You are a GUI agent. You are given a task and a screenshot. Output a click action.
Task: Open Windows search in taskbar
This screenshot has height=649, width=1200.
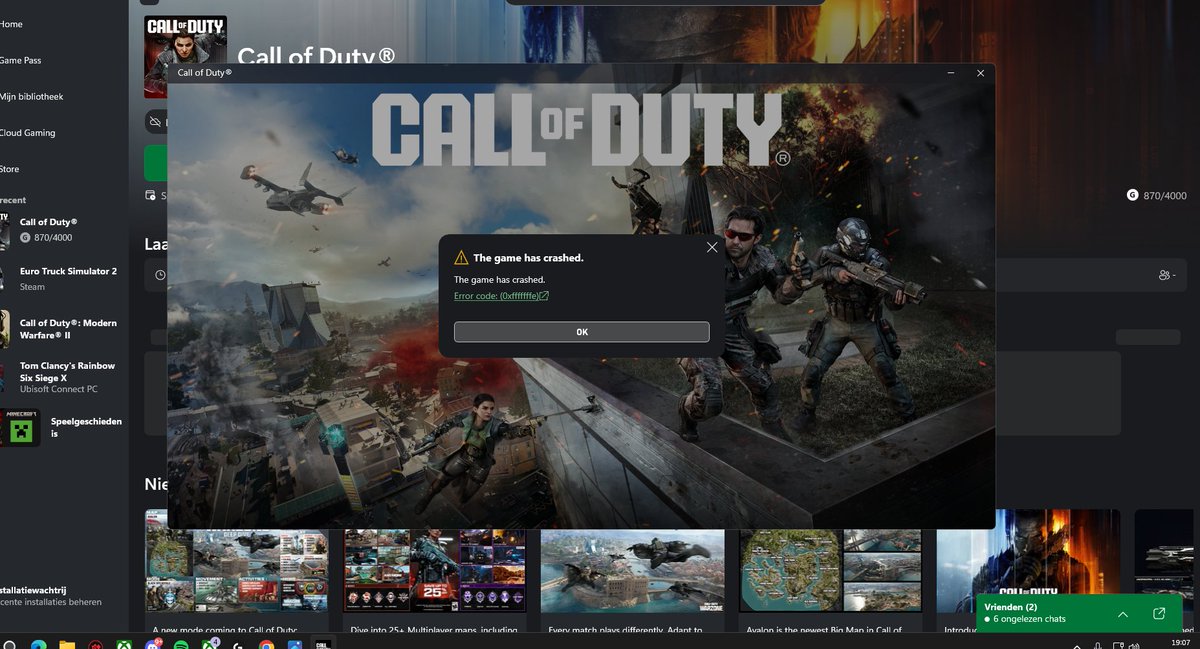coord(9,644)
